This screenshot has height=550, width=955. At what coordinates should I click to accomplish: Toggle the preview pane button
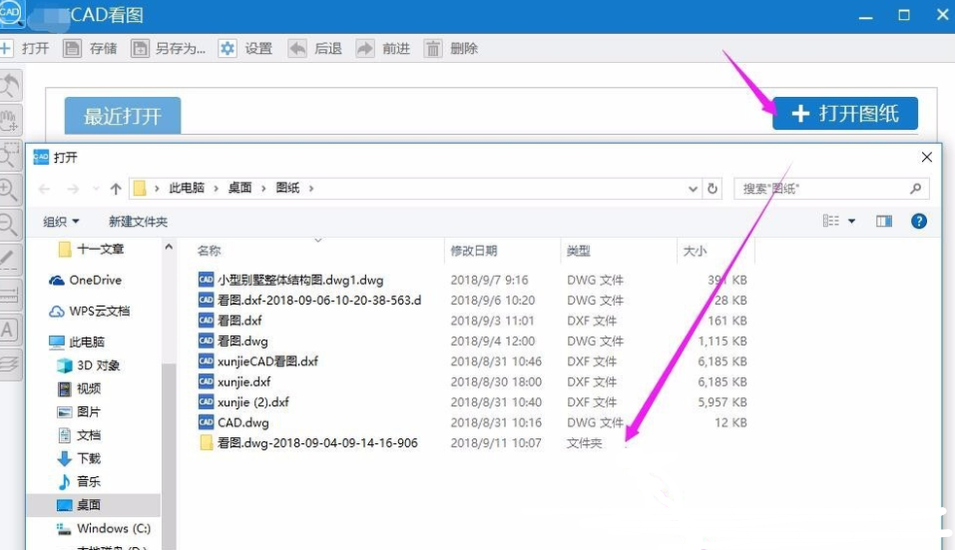[x=883, y=221]
